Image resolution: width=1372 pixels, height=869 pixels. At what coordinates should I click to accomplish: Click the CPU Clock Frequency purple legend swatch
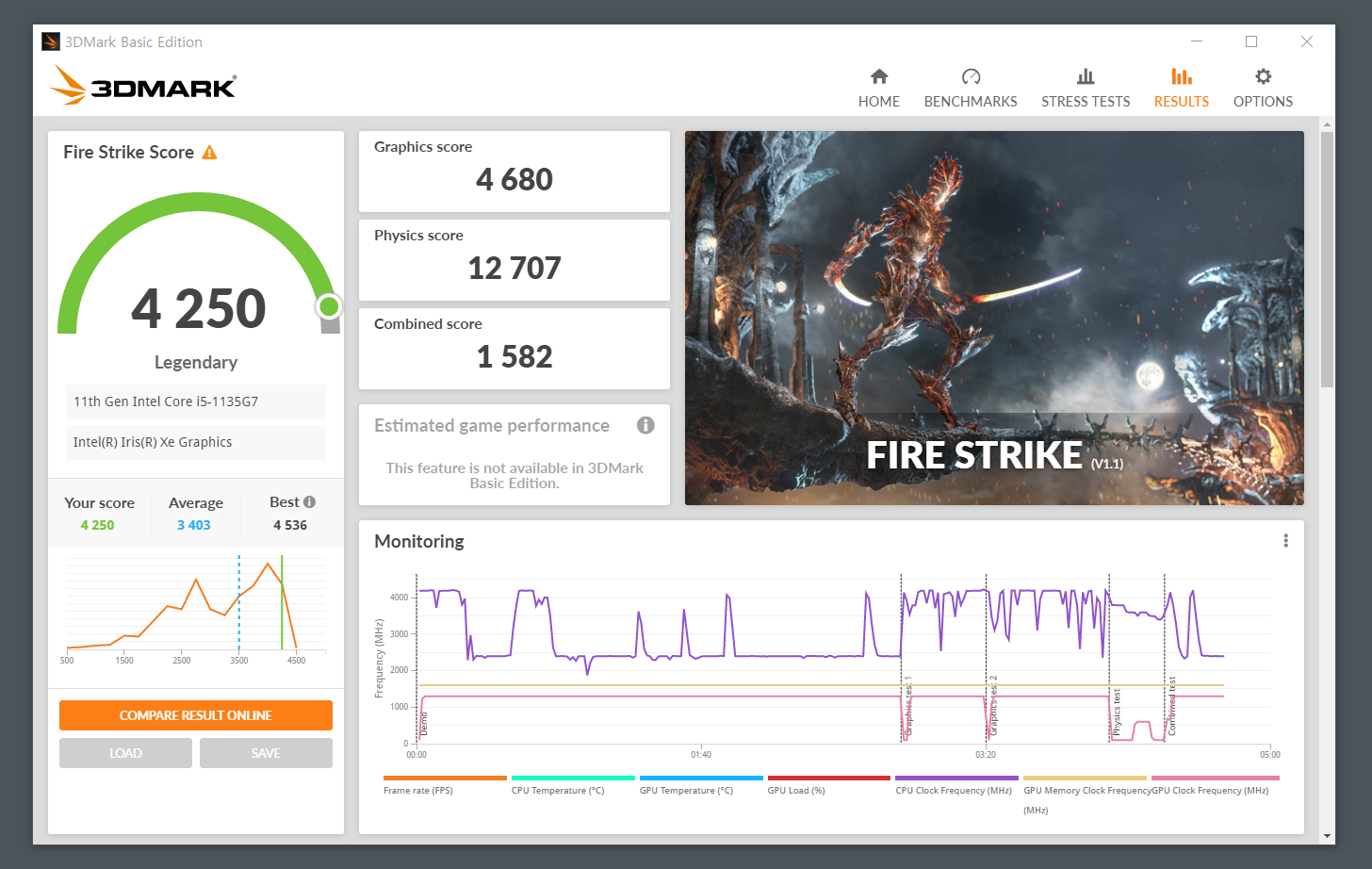click(957, 779)
